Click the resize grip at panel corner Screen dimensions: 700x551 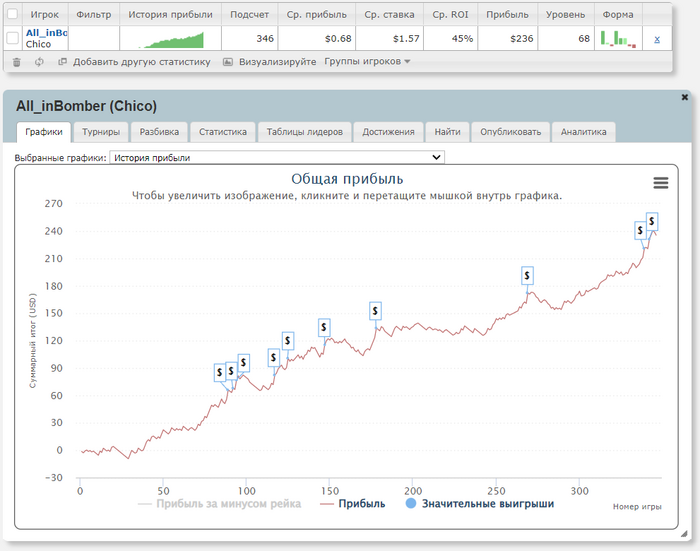(x=683, y=534)
